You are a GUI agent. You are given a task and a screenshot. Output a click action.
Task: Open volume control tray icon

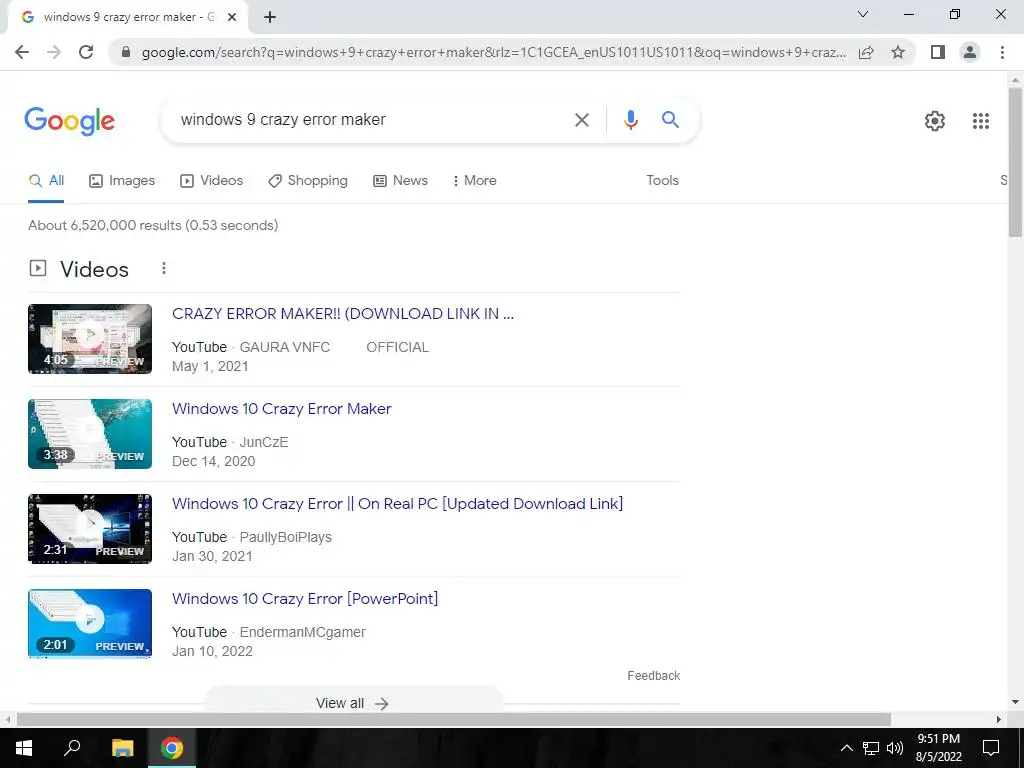coord(895,748)
